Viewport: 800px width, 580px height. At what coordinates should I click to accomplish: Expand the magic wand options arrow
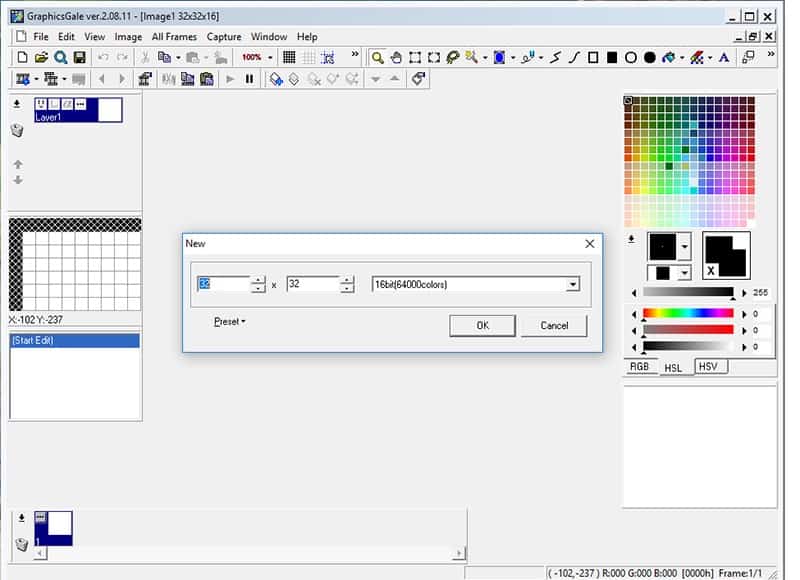pos(485,58)
